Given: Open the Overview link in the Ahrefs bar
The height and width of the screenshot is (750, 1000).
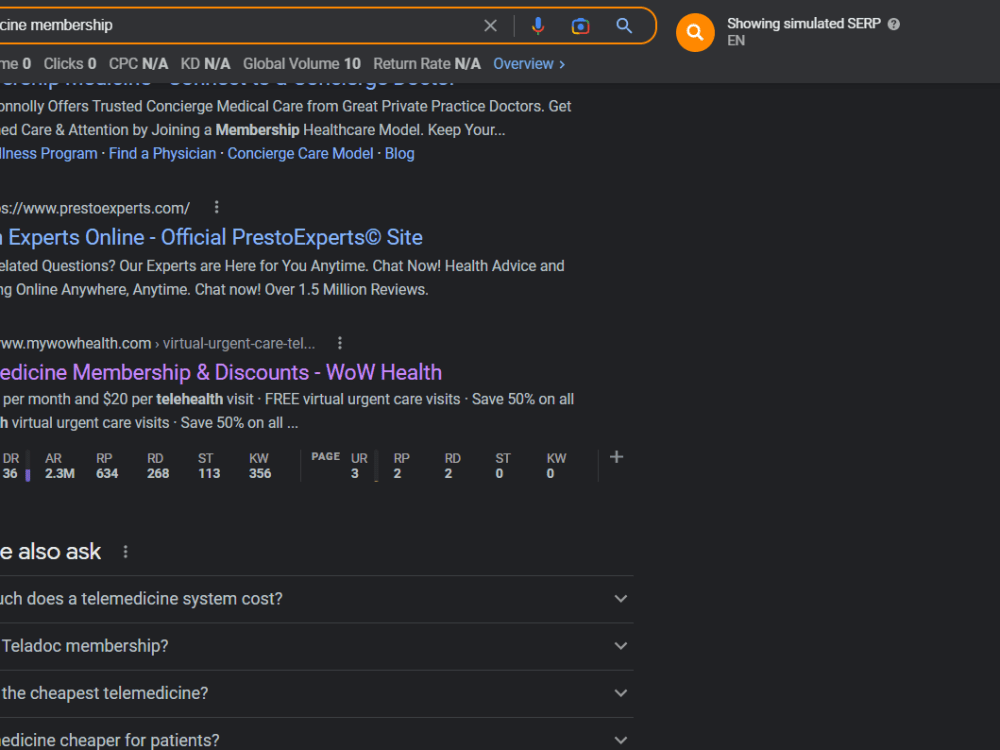Looking at the screenshot, I should click(x=529, y=64).
